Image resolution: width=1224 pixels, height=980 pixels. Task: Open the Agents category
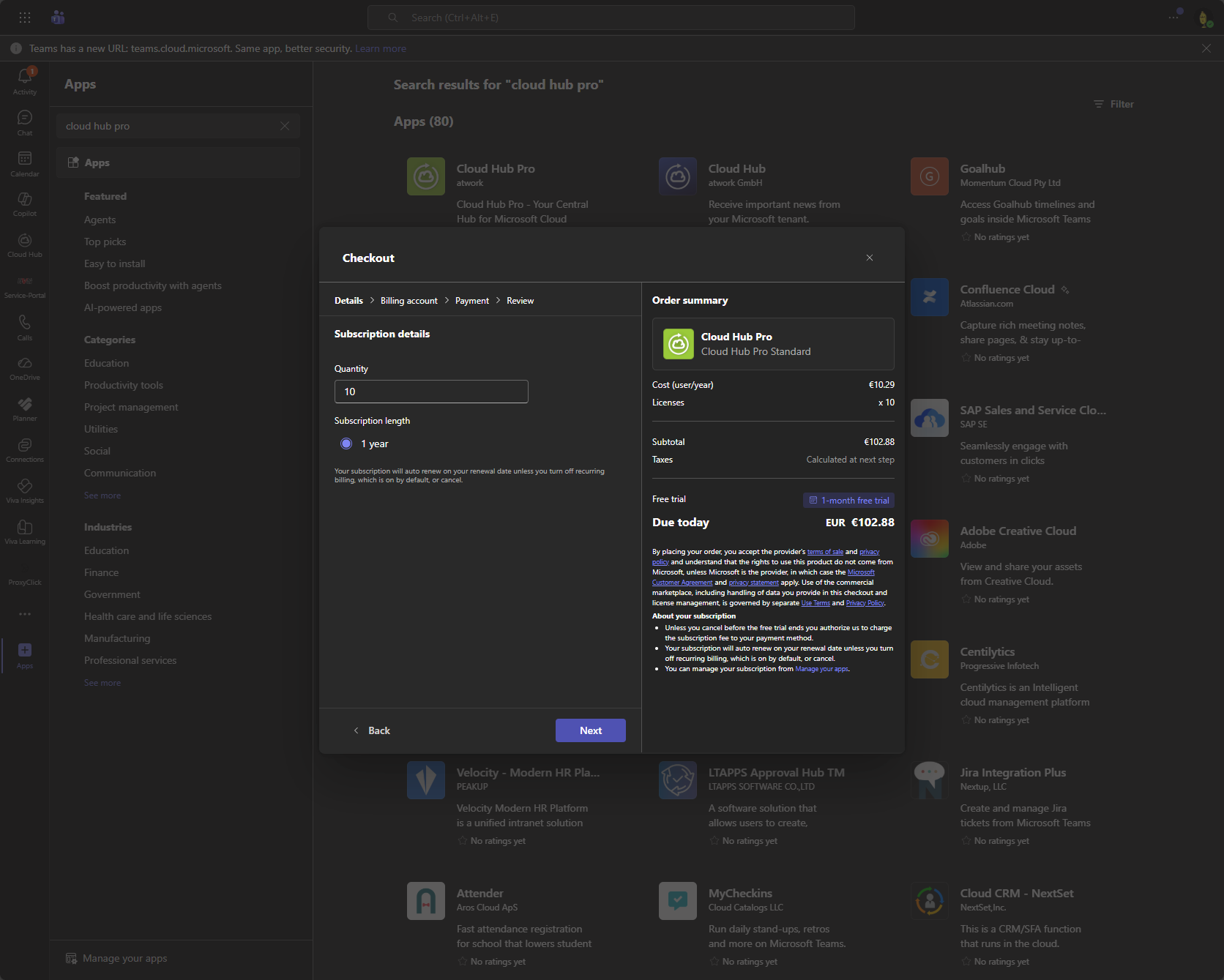[x=100, y=220]
